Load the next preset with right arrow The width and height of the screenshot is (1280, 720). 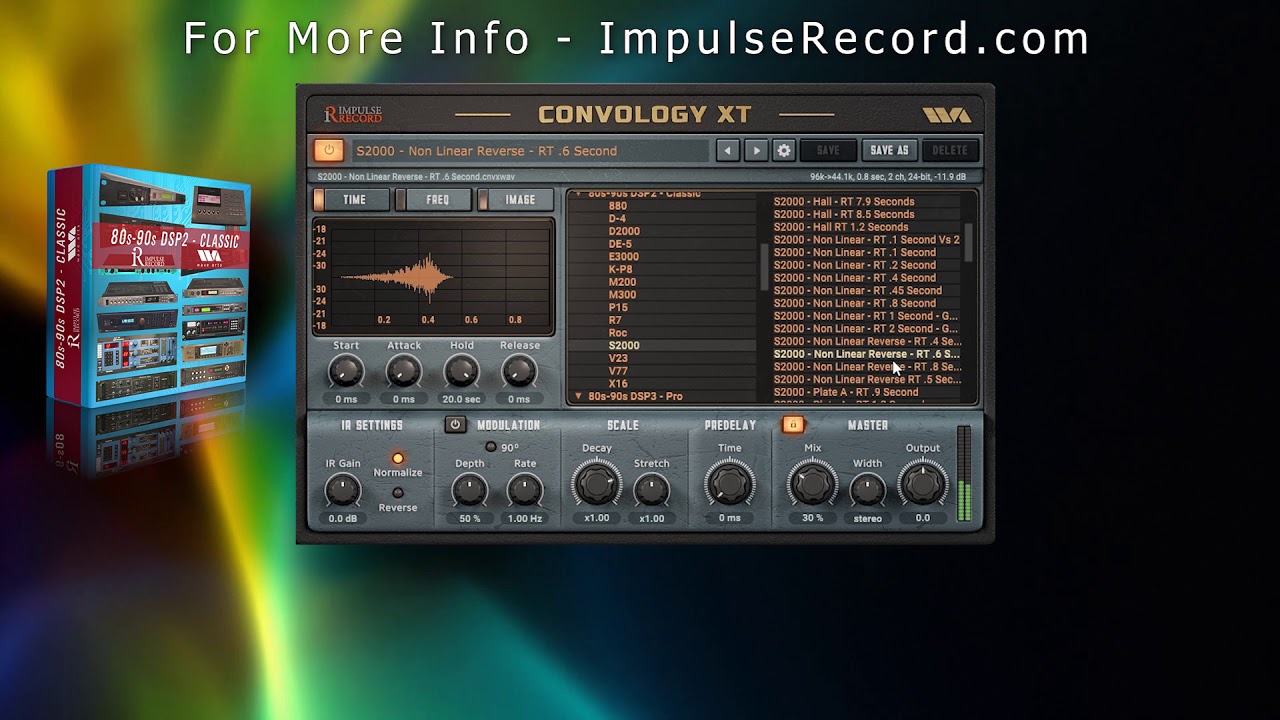[756, 151]
